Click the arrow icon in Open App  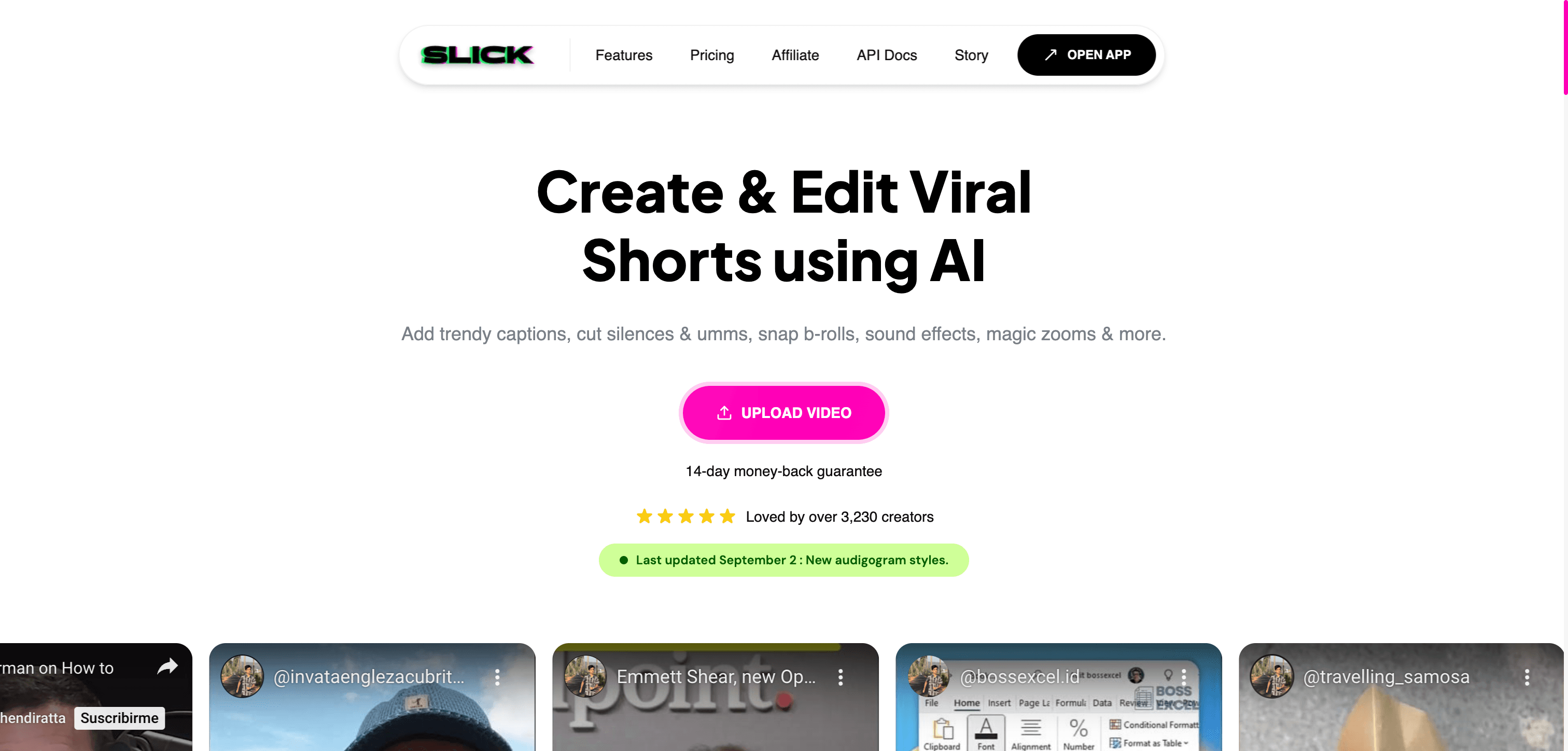pyautogui.click(x=1051, y=55)
